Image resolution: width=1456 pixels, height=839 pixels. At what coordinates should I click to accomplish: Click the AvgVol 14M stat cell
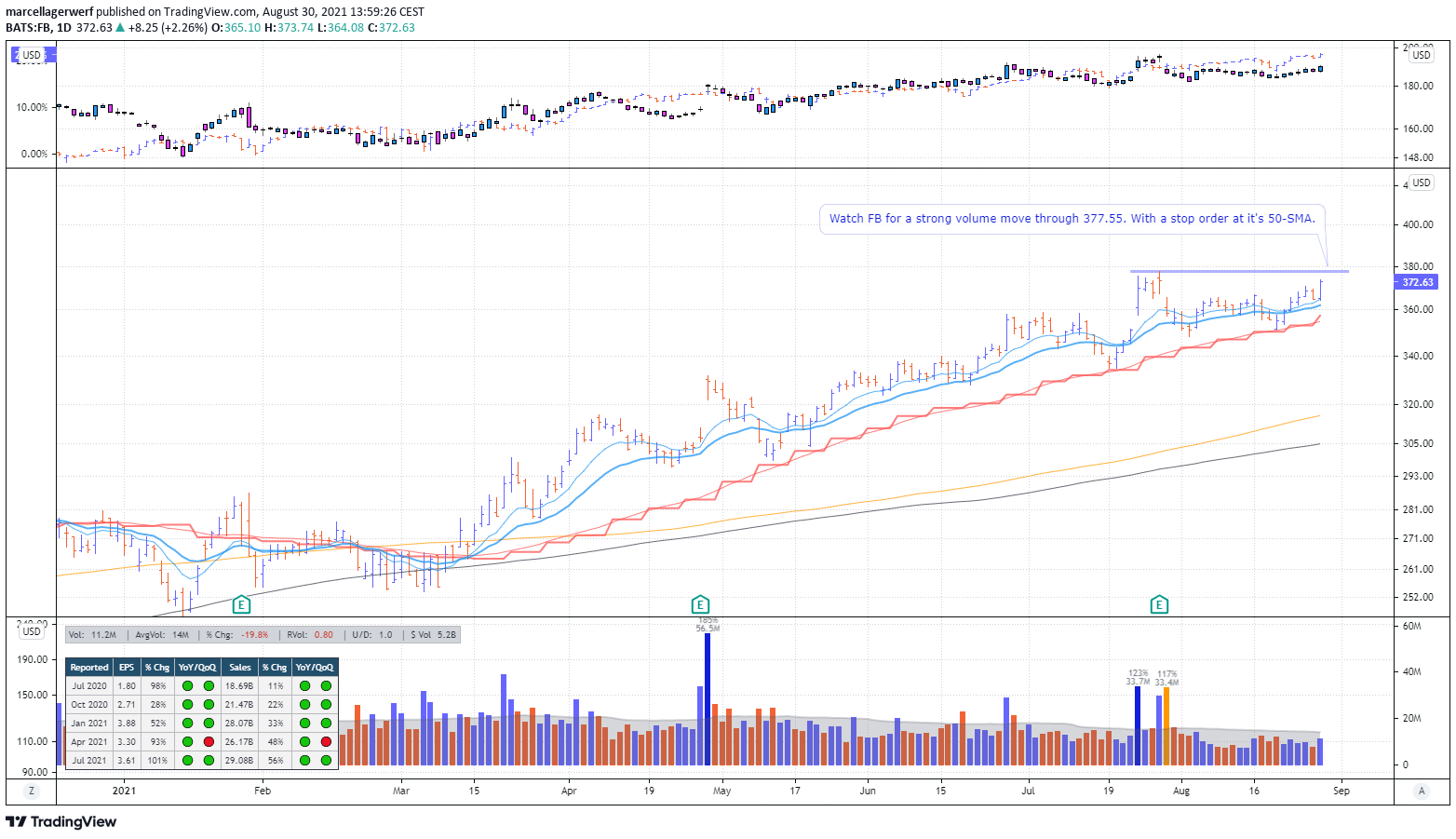coord(161,634)
